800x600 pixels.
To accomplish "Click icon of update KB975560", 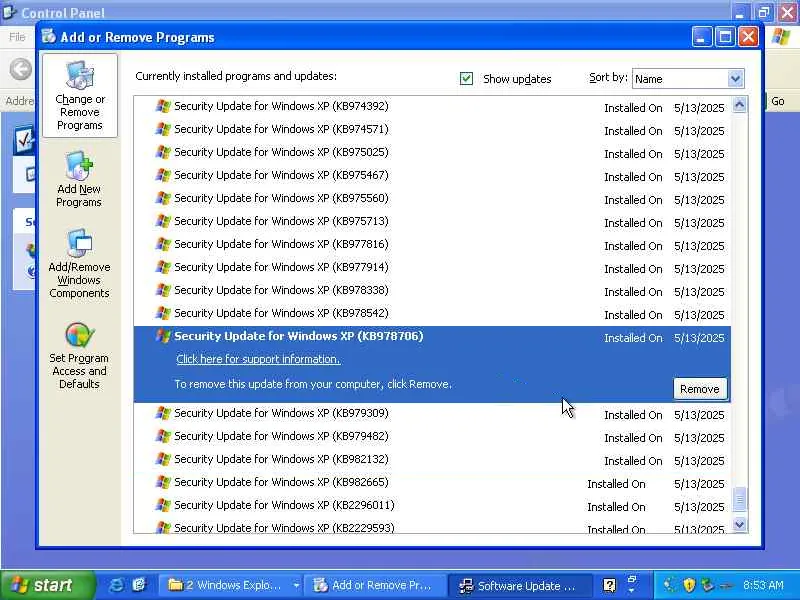I will pyautogui.click(x=163, y=198).
